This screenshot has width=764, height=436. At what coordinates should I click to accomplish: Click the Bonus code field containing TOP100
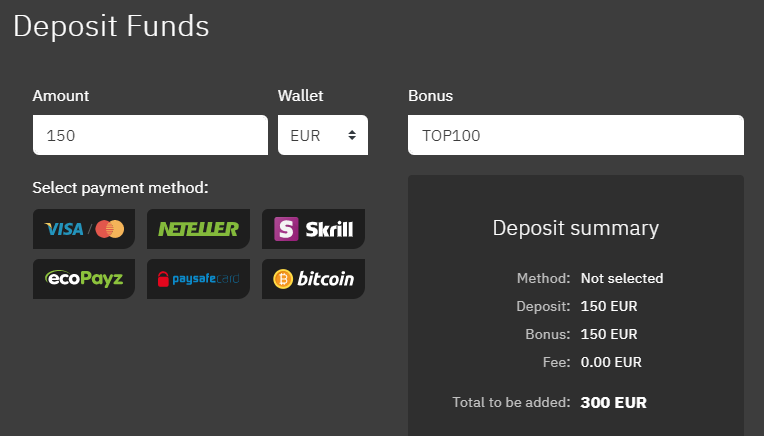coord(575,135)
